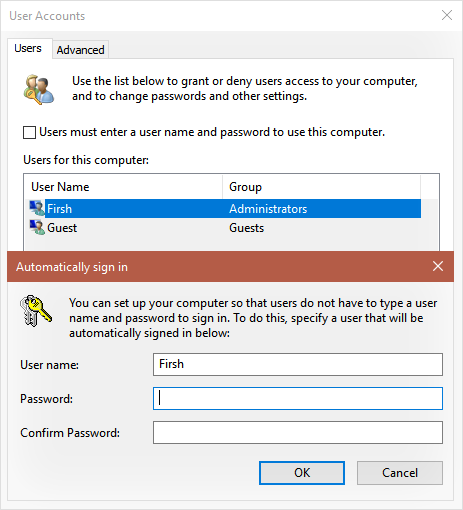The image size is (463, 510).
Task: Click the user accounts people icon
Action: (x=39, y=89)
